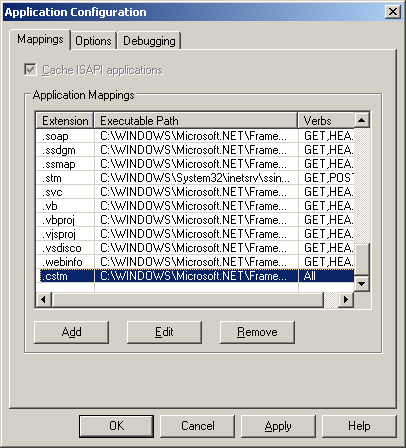The width and height of the screenshot is (406, 448).
Task: Click the Executable Path column header
Action: click(x=196, y=120)
